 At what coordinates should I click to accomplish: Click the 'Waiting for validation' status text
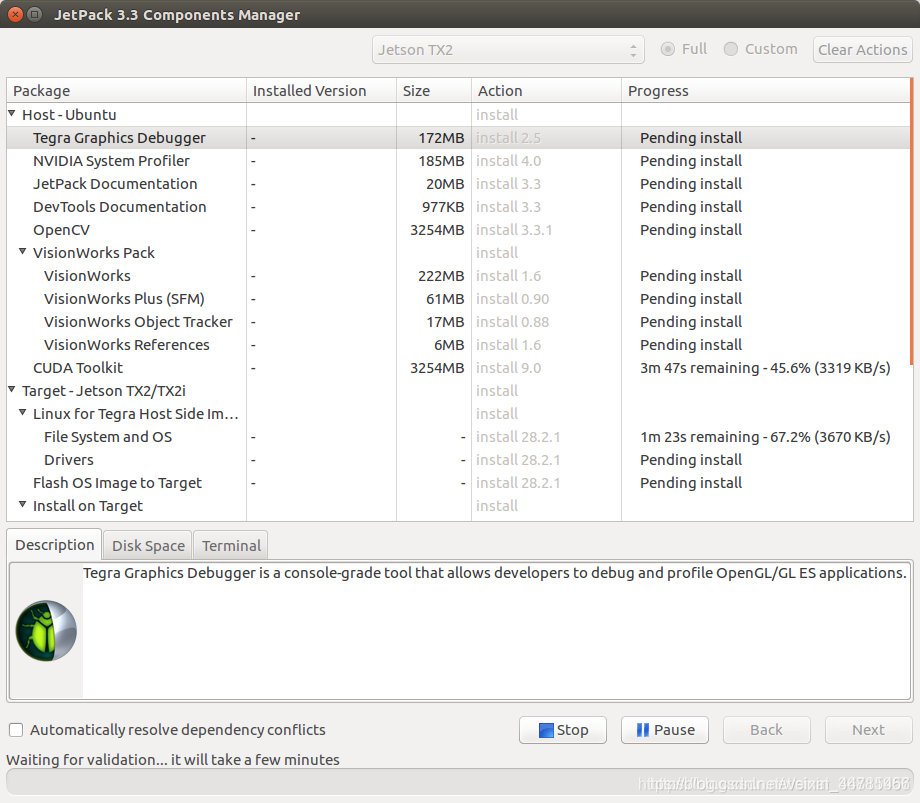(173, 760)
